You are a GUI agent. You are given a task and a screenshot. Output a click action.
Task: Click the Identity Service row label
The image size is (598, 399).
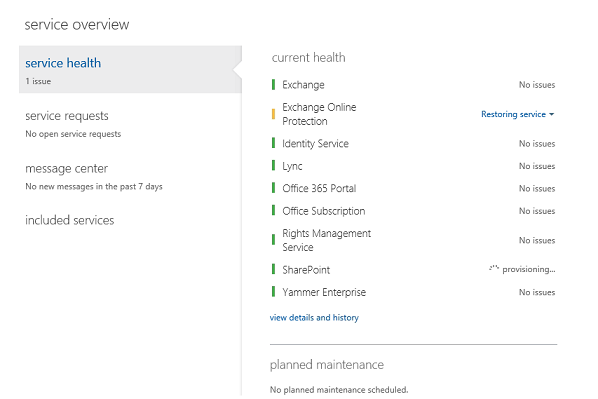tap(315, 143)
